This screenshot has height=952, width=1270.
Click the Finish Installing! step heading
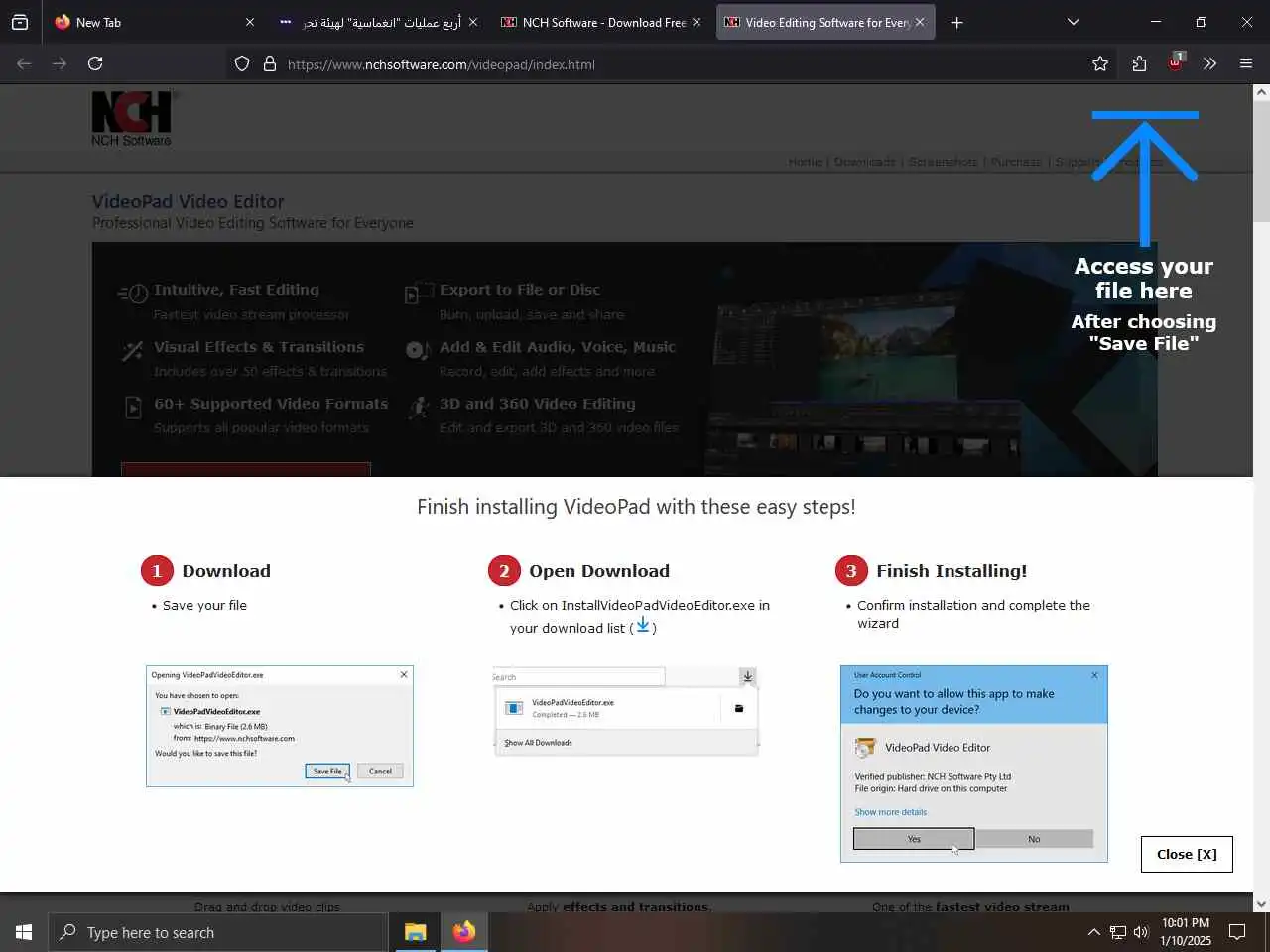[x=952, y=571]
